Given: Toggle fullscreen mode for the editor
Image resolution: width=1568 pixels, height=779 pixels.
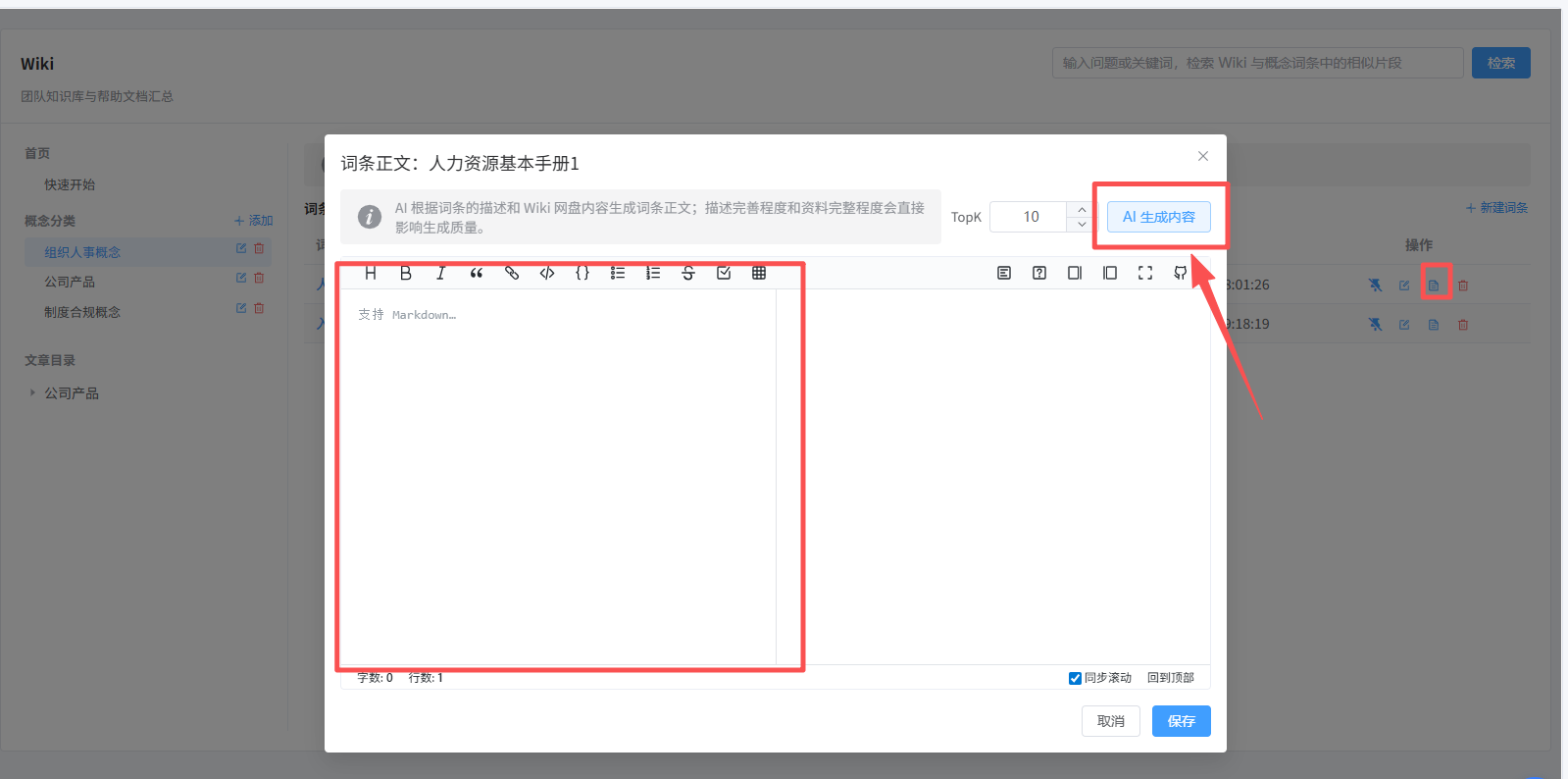Looking at the screenshot, I should click(1145, 273).
